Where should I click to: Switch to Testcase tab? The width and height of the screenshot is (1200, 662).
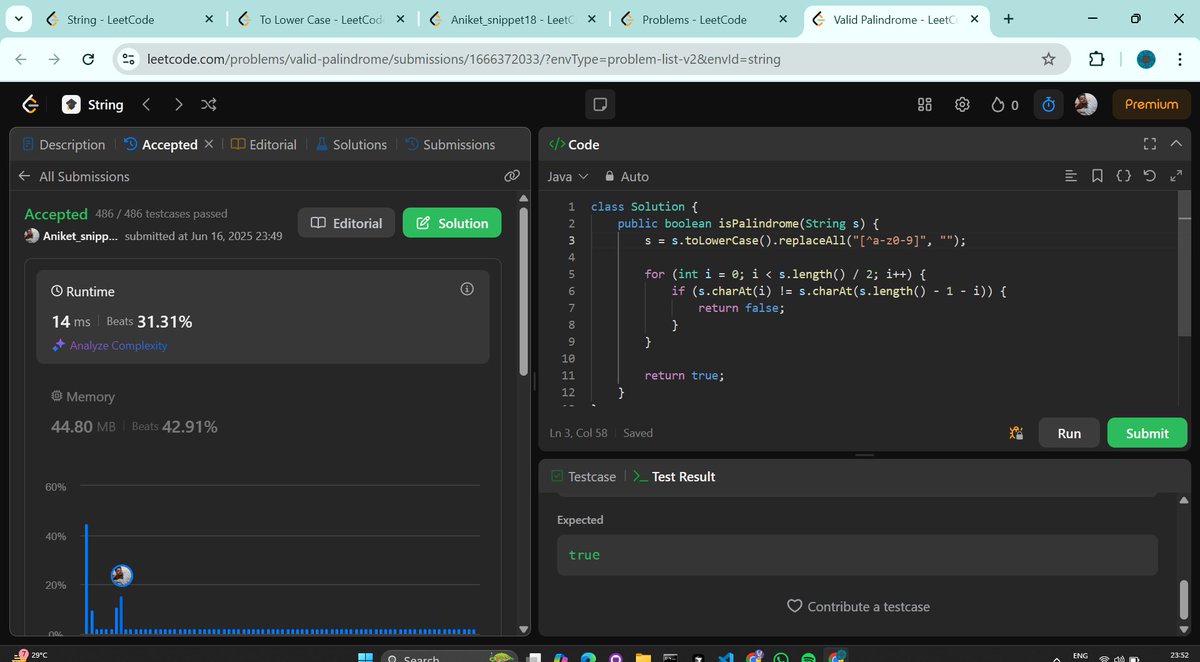click(x=584, y=477)
